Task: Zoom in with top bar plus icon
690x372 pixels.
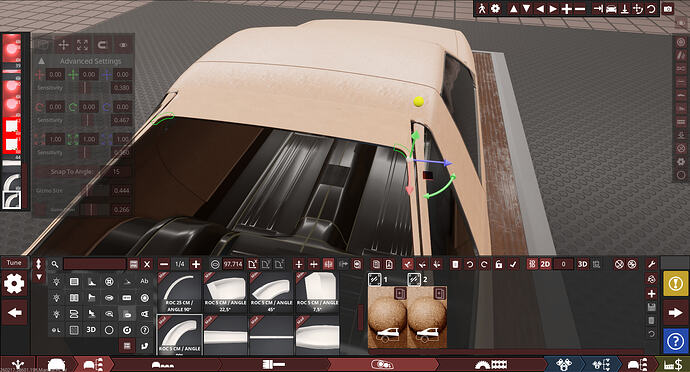Action: pos(567,9)
